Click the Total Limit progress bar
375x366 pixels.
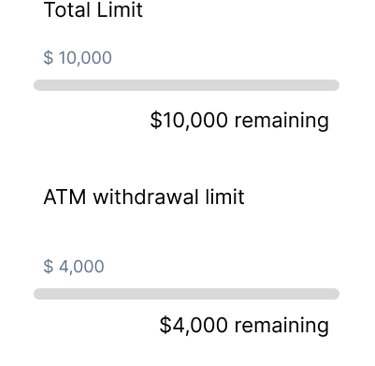pos(186,85)
